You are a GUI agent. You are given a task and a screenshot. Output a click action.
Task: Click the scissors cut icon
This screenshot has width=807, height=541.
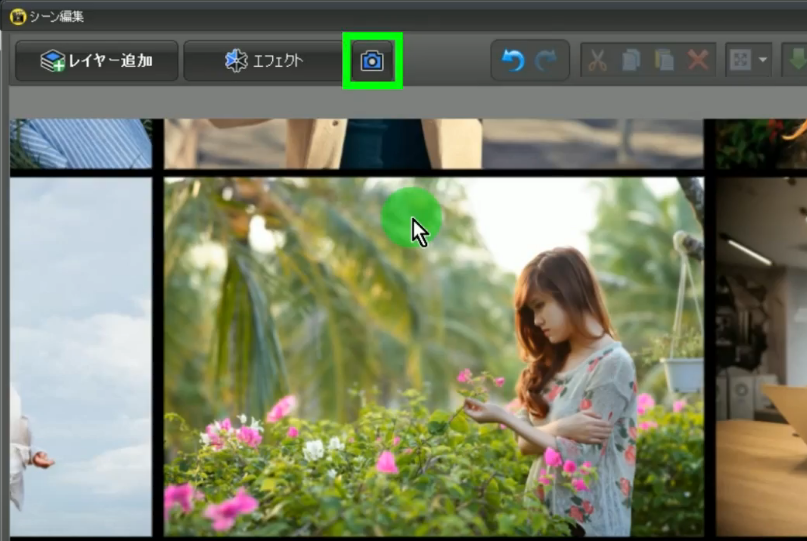click(597, 61)
